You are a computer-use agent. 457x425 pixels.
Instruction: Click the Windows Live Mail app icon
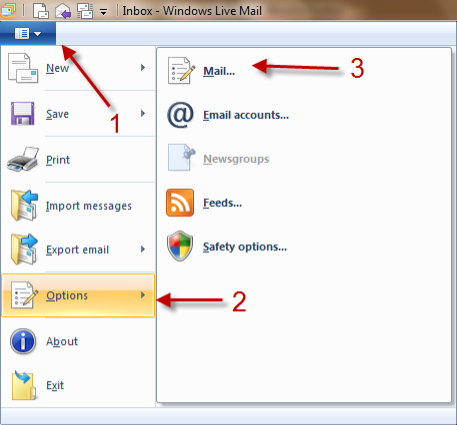click(7, 11)
